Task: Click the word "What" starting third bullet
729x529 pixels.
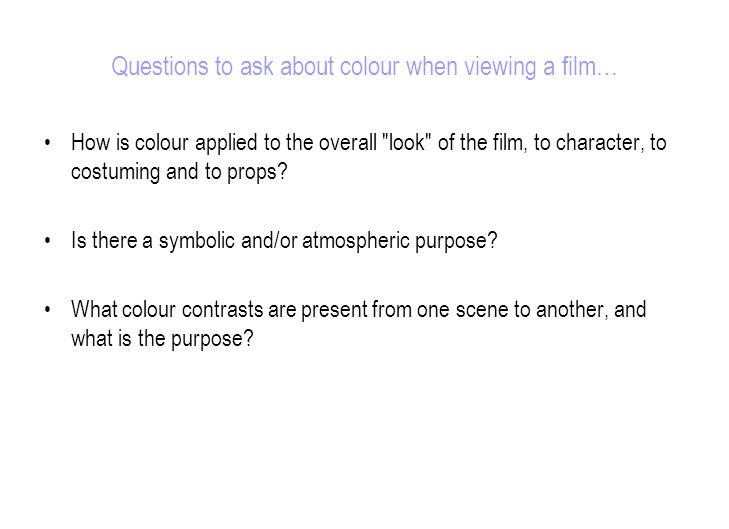Action: 94,310
